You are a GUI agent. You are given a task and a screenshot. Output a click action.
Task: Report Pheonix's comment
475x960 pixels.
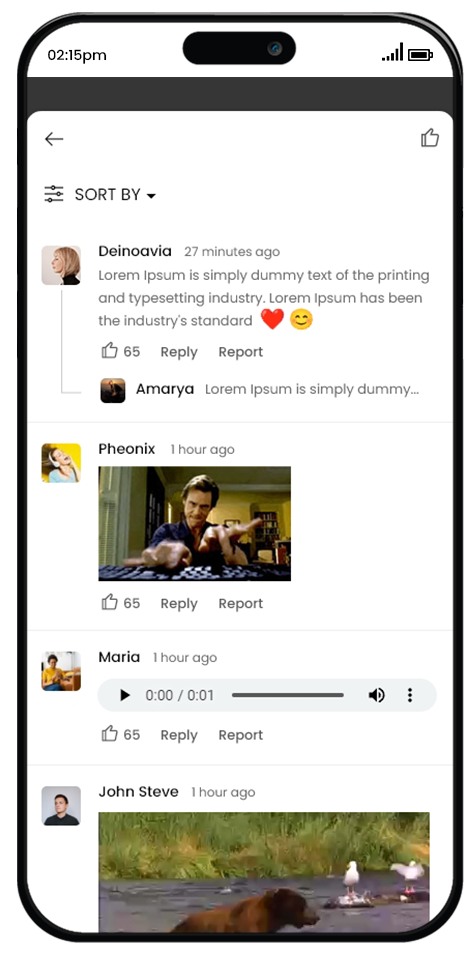click(241, 604)
